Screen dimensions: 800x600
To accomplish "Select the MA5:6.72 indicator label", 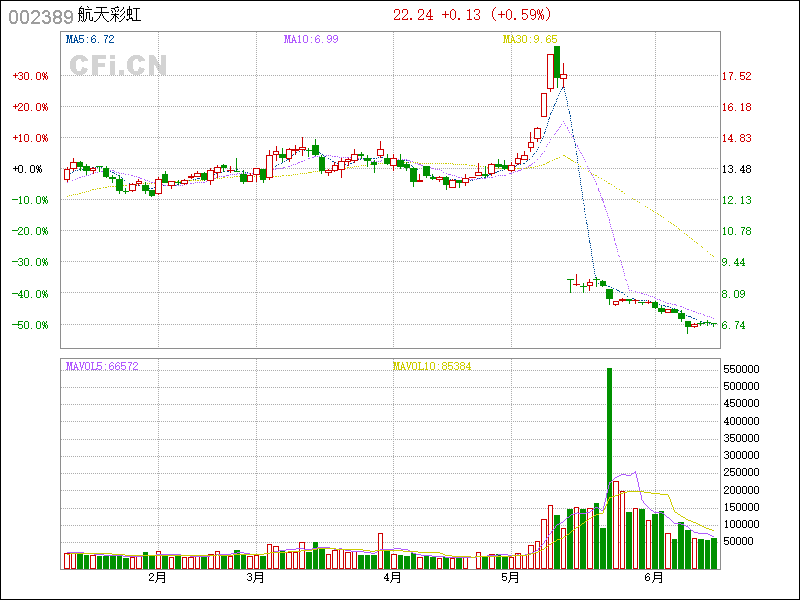I will (x=90, y=39).
